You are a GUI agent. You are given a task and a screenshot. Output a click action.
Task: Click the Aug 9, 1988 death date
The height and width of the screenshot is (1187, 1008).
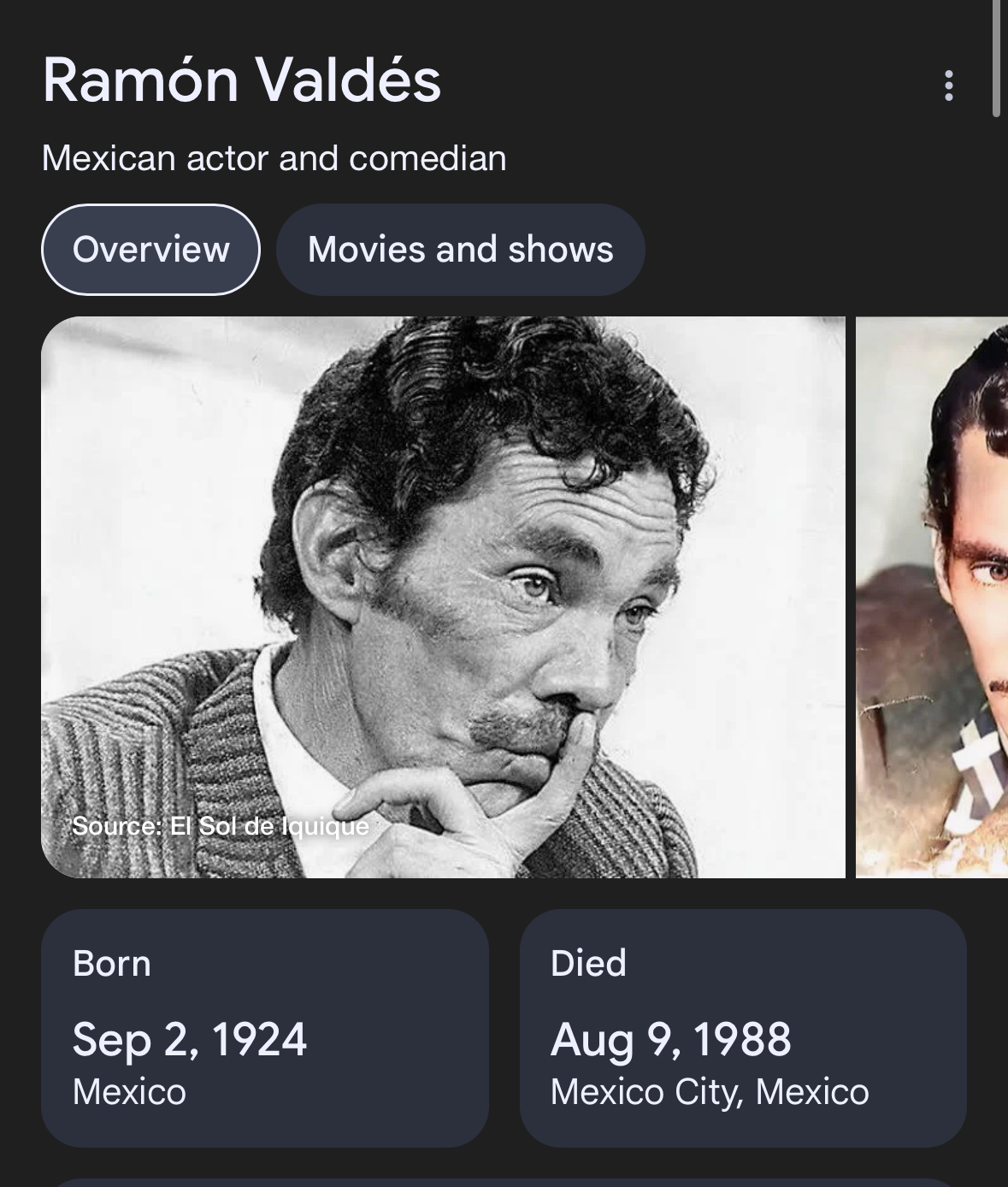click(671, 1040)
